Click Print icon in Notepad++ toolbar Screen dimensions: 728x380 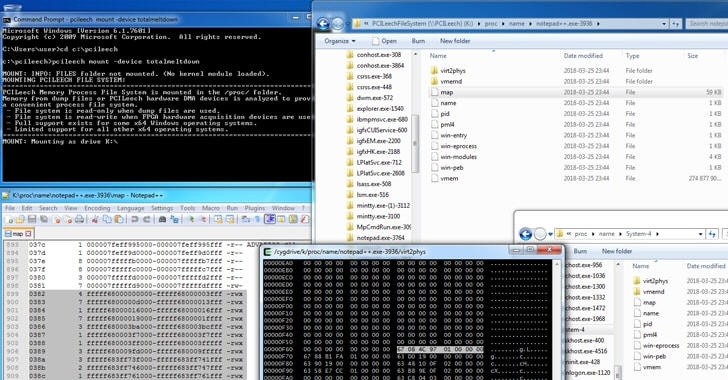(x=79, y=219)
